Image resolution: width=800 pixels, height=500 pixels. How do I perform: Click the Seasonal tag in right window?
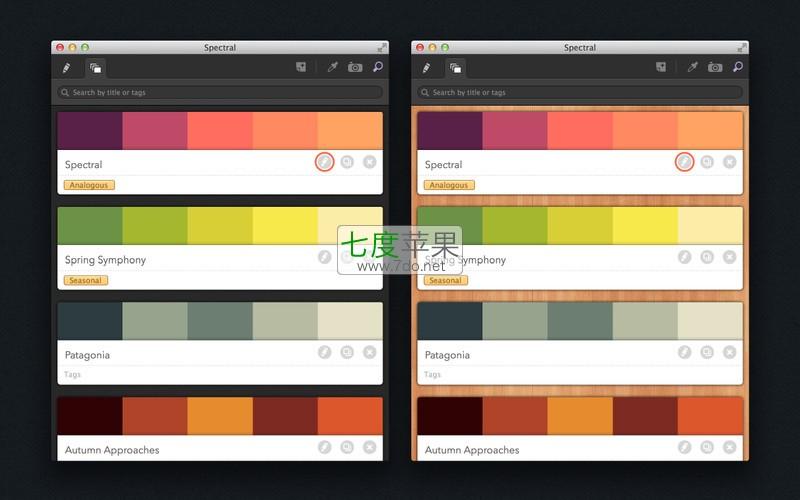[445, 280]
